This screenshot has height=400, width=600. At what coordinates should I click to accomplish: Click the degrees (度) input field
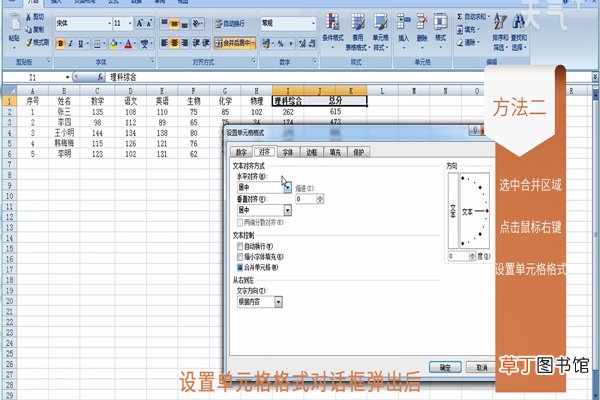[458, 256]
